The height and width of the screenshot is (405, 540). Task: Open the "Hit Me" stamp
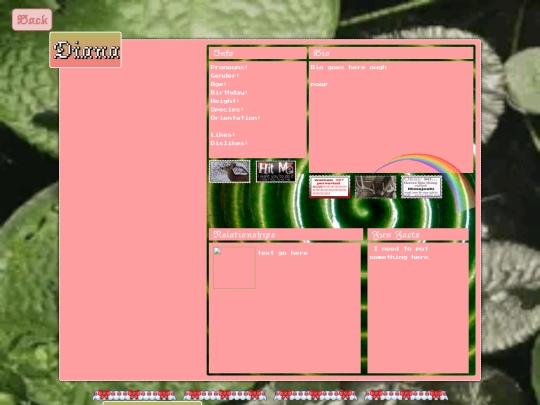(x=276, y=172)
